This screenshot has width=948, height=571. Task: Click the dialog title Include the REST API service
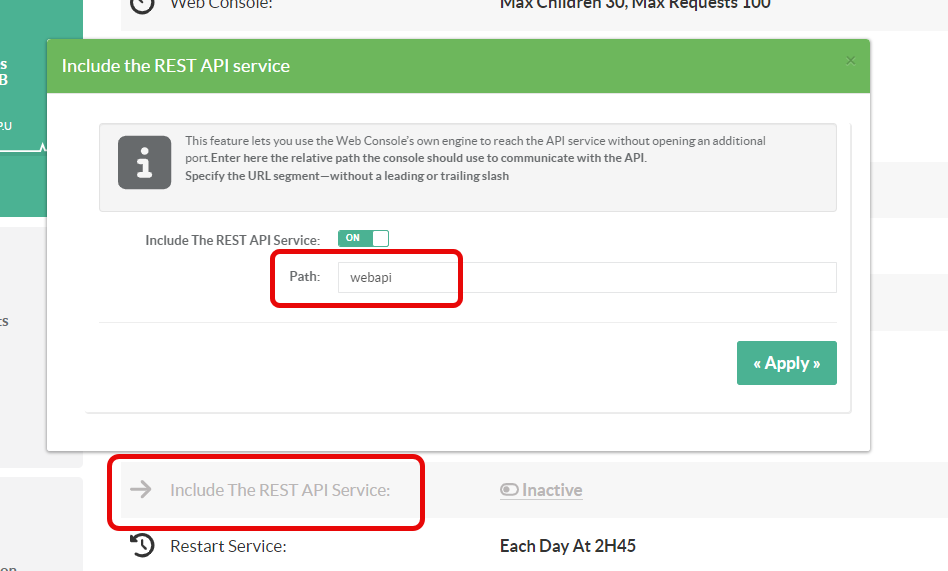[176, 66]
